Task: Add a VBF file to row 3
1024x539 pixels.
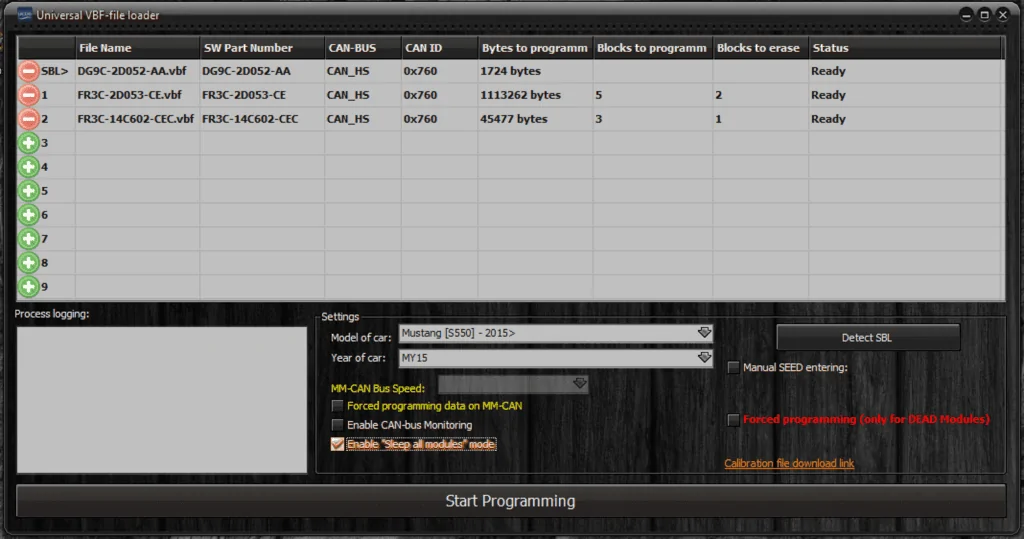Action: click(28, 143)
